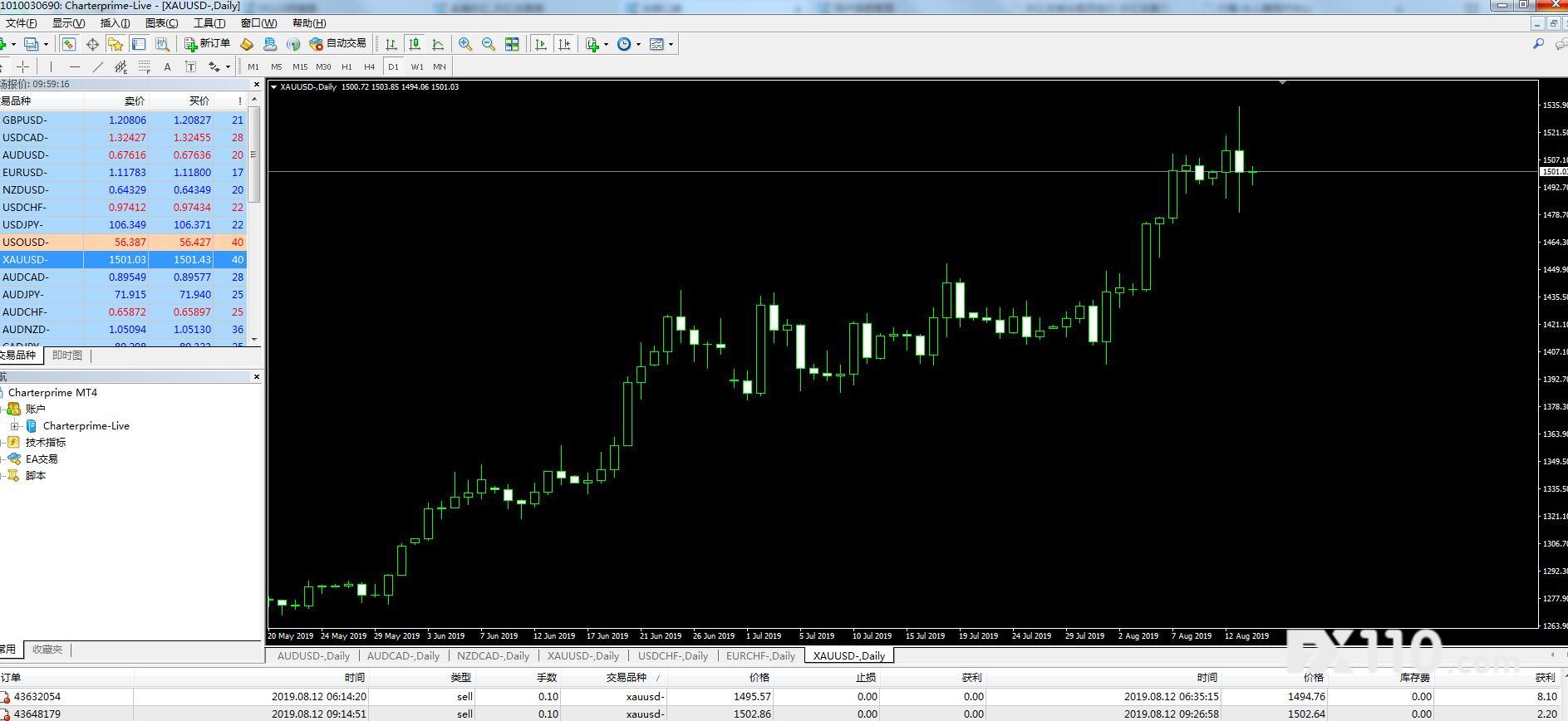Draw a vertical line tool
The height and width of the screenshot is (721, 1568).
tap(51, 66)
